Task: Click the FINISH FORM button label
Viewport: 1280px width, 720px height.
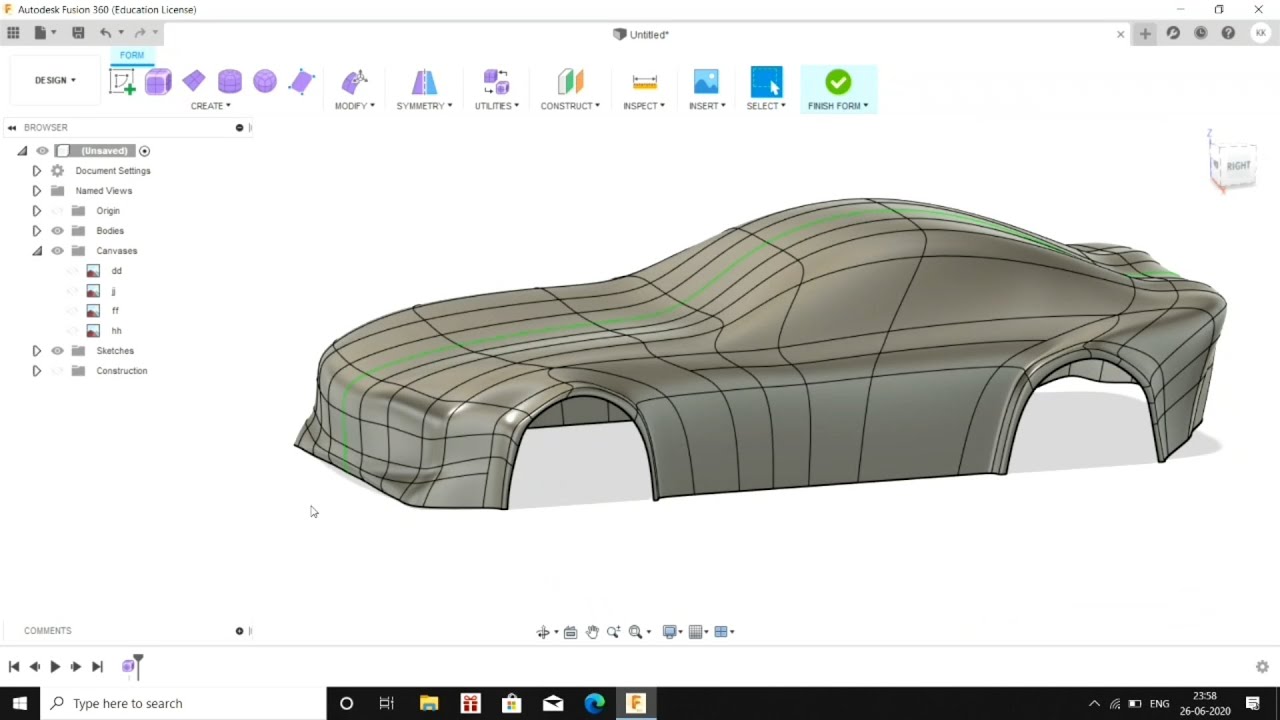Action: click(838, 106)
